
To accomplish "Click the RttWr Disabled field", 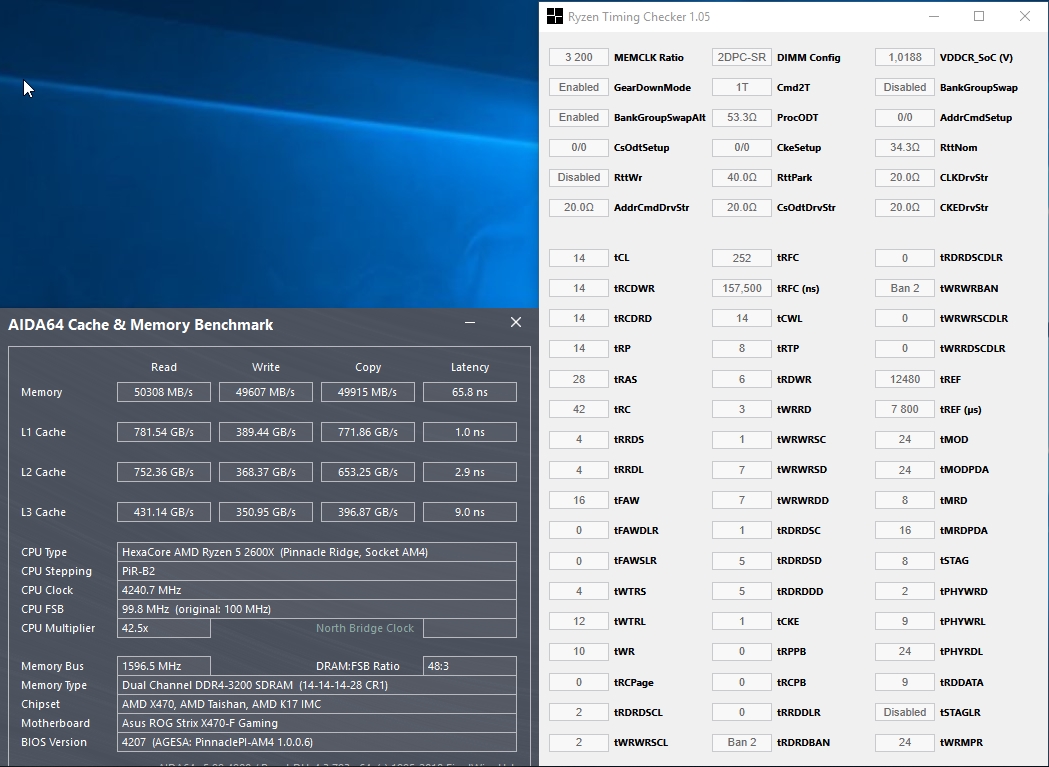I will (x=579, y=177).
